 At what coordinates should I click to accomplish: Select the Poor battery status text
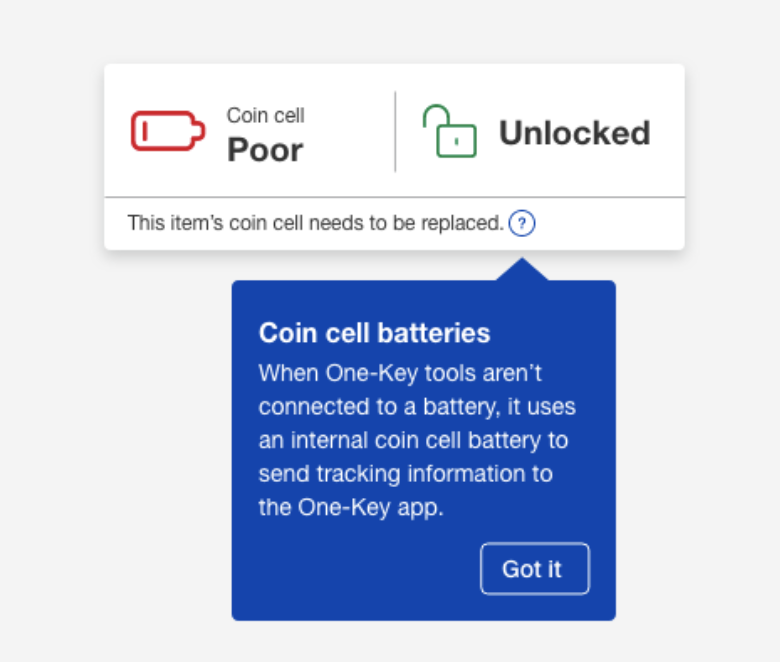[265, 150]
